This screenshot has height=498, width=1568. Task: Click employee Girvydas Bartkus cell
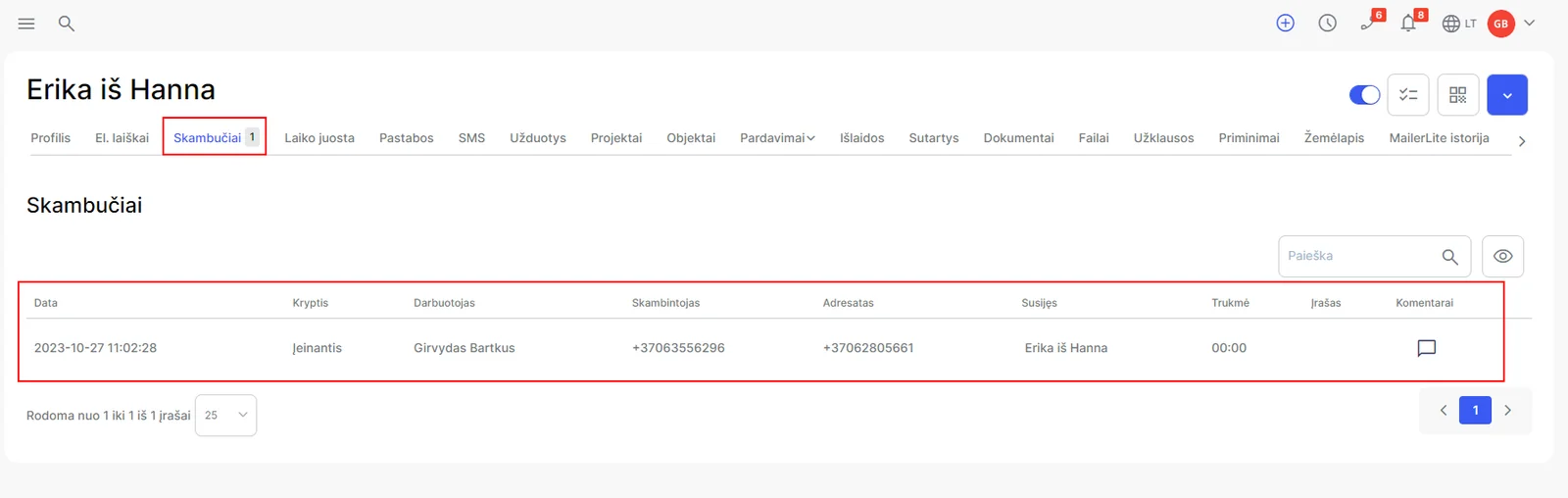465,348
